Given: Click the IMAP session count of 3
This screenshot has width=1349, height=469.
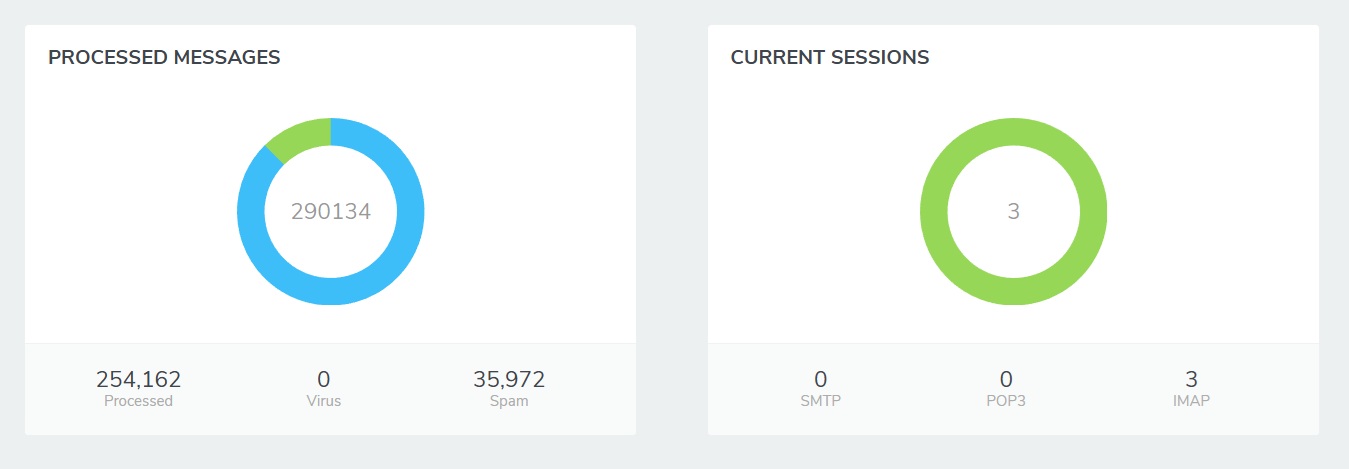Looking at the screenshot, I should coord(1191,379).
